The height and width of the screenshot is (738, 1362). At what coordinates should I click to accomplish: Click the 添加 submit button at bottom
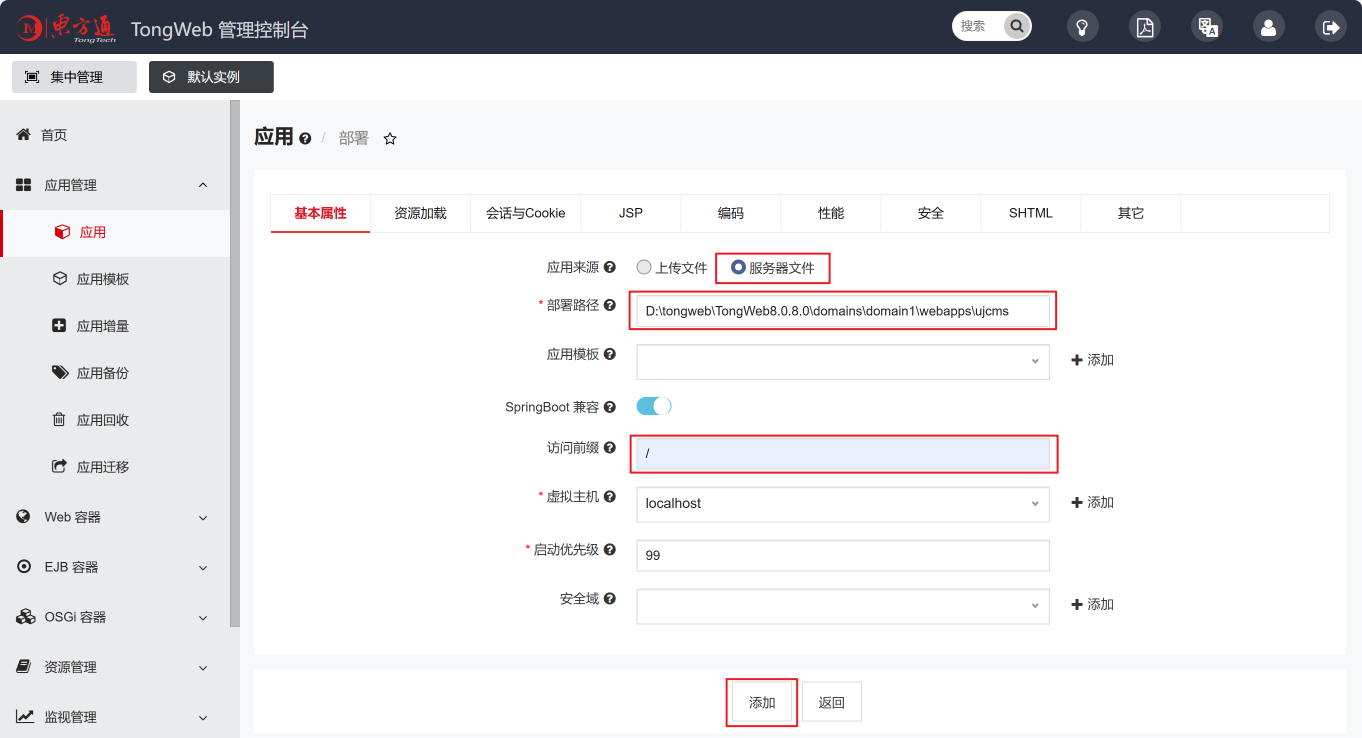[762, 702]
